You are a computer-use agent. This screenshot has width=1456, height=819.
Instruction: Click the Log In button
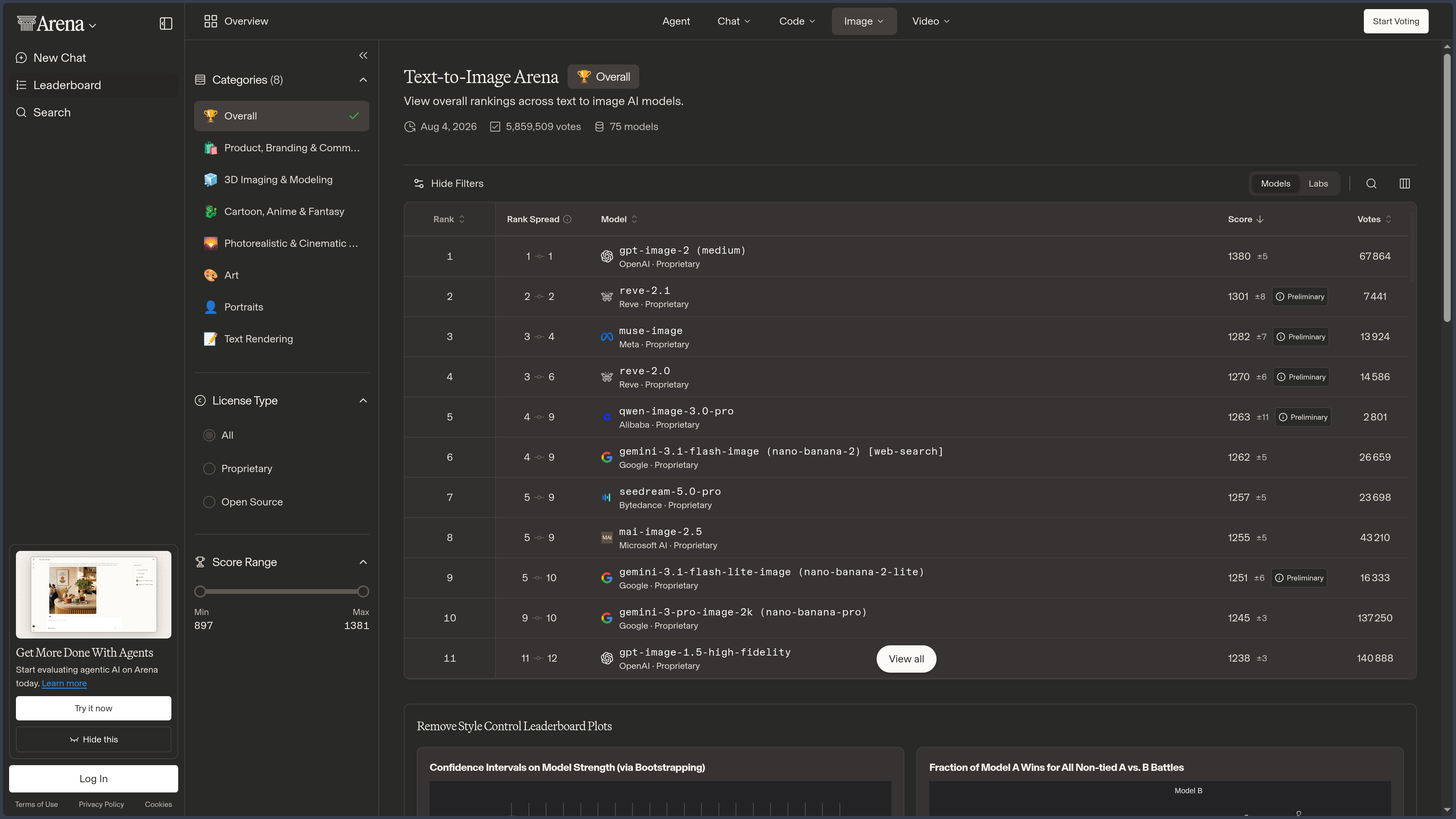(93, 778)
